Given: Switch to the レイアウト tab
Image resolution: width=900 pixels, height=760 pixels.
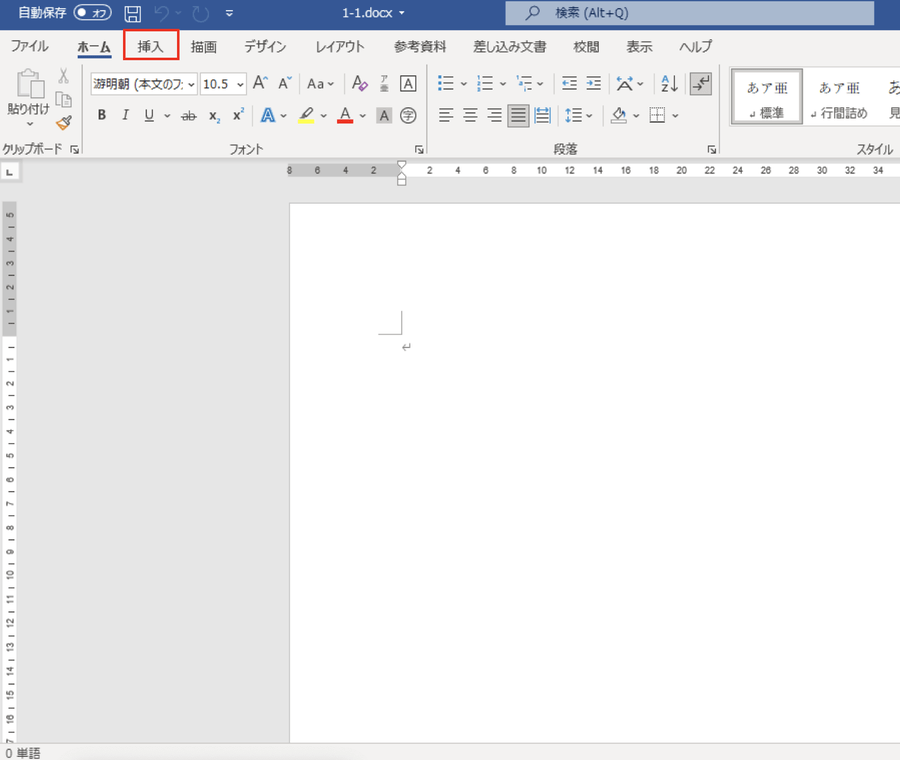Looking at the screenshot, I should [340, 46].
